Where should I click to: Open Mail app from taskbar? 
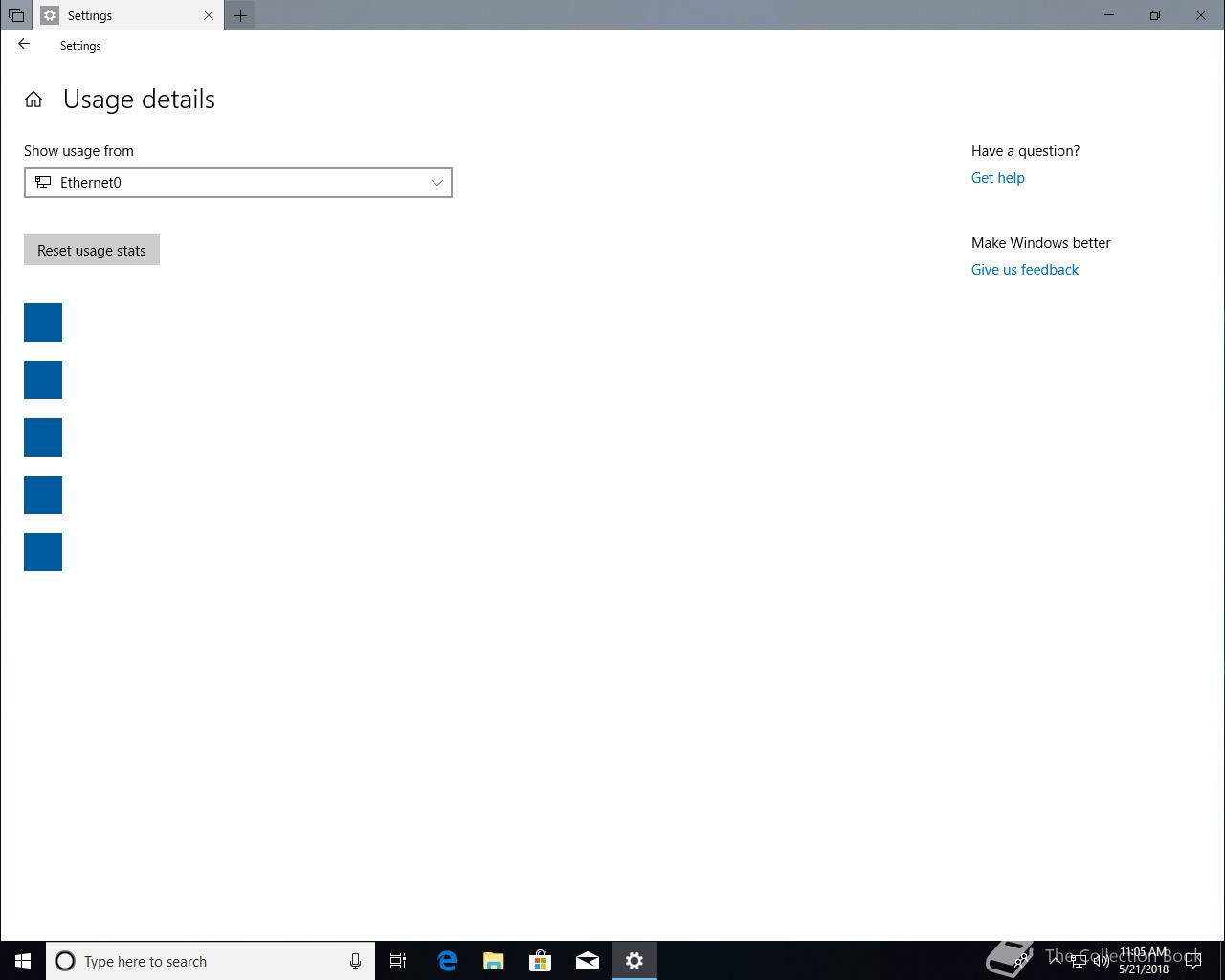[588, 961]
